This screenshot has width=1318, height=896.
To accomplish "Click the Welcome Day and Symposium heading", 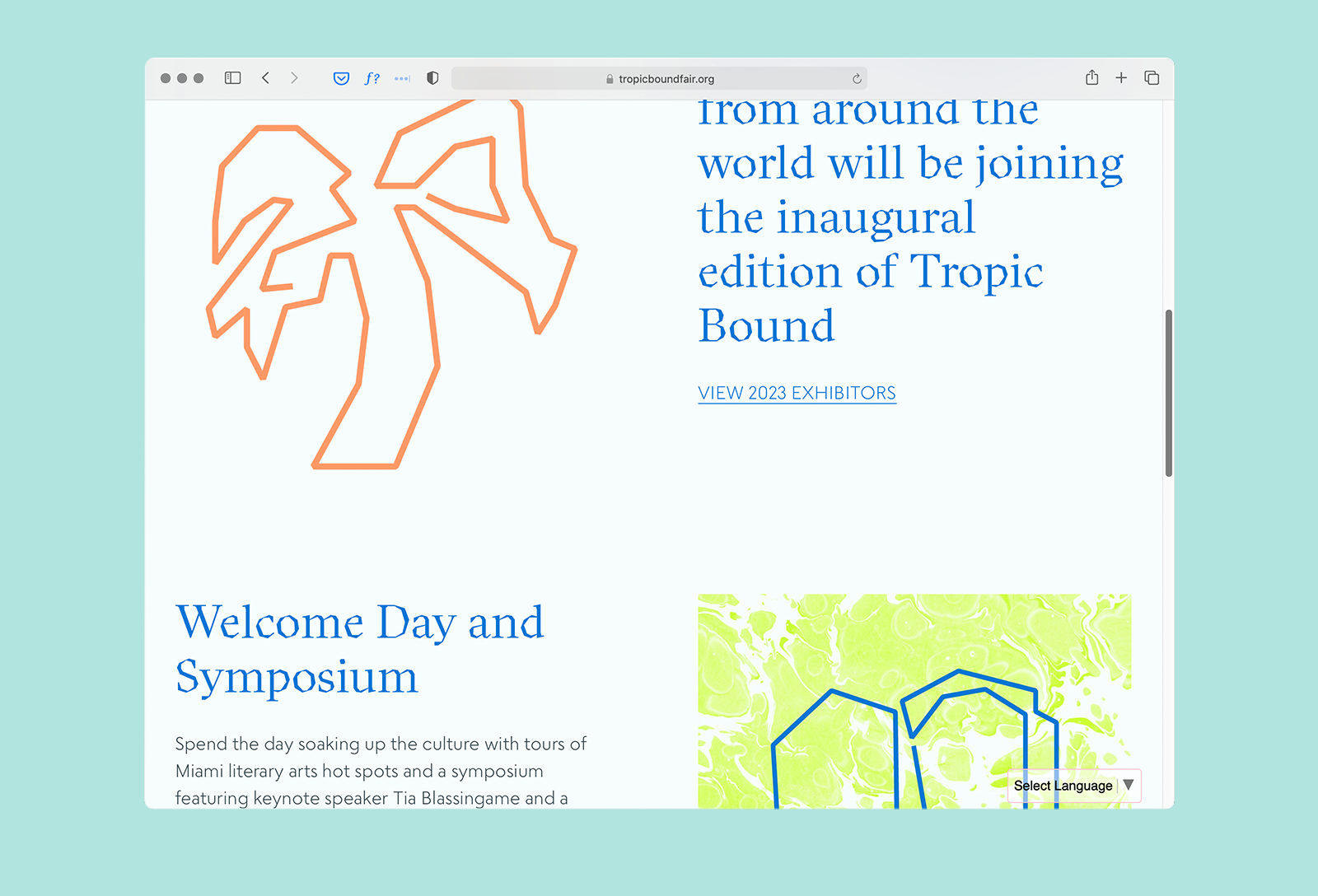I will pyautogui.click(x=358, y=651).
